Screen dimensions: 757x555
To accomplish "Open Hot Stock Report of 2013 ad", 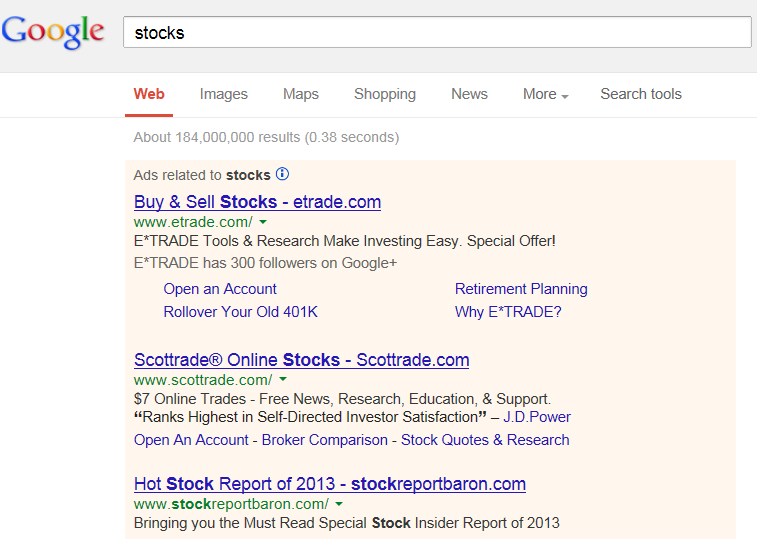I will [330, 484].
